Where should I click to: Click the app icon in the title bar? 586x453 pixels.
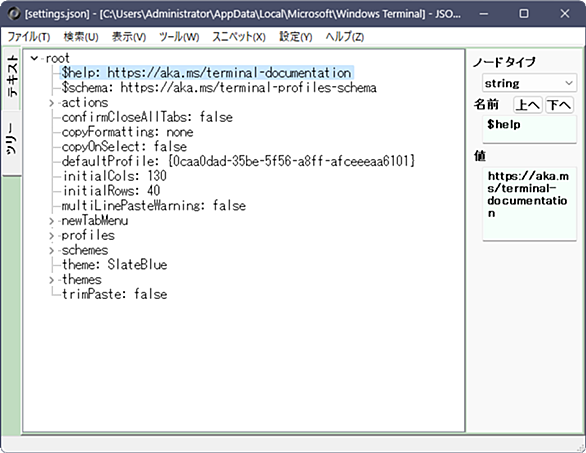point(14,13)
